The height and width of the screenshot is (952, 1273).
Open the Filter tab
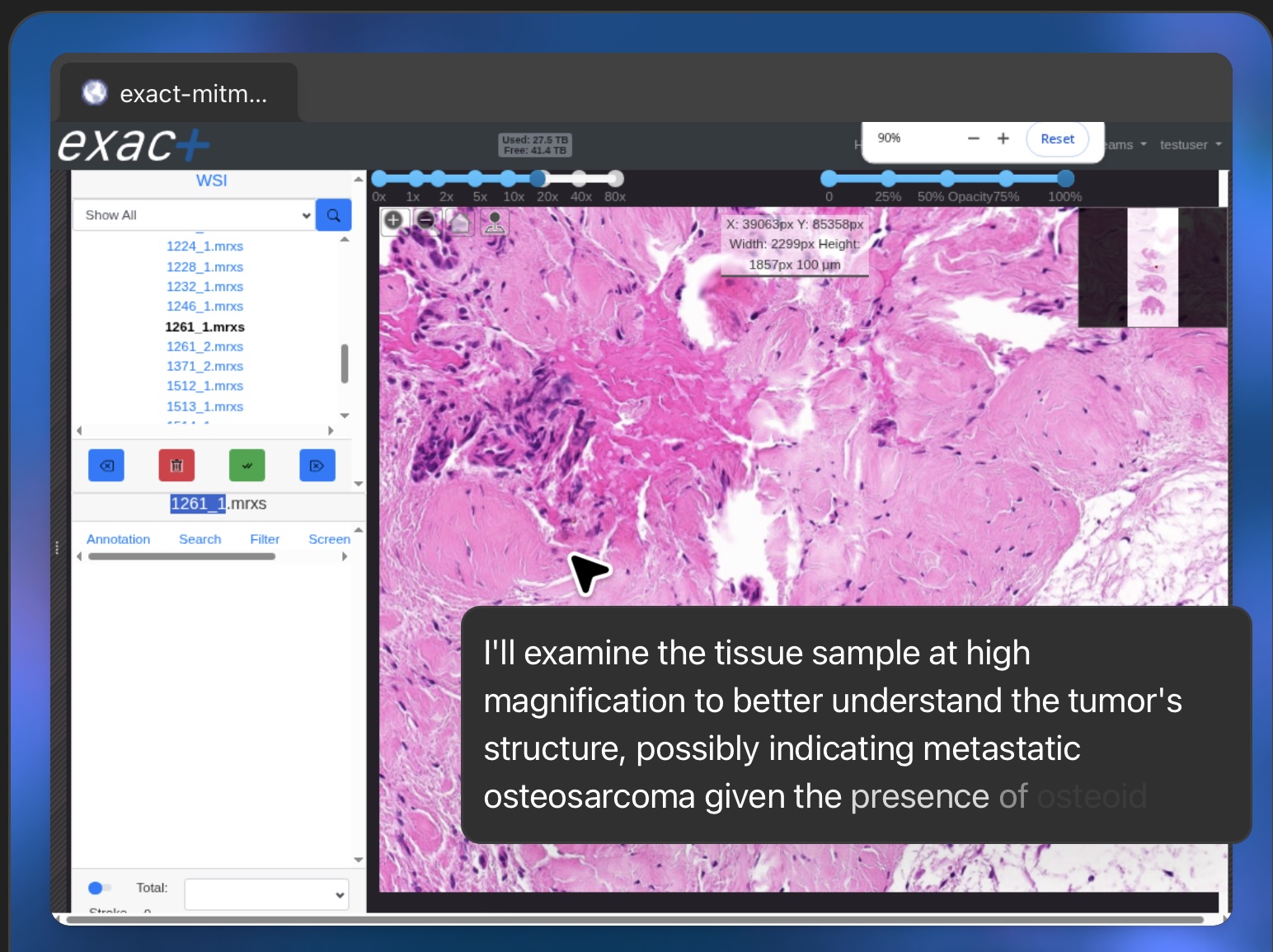(265, 539)
